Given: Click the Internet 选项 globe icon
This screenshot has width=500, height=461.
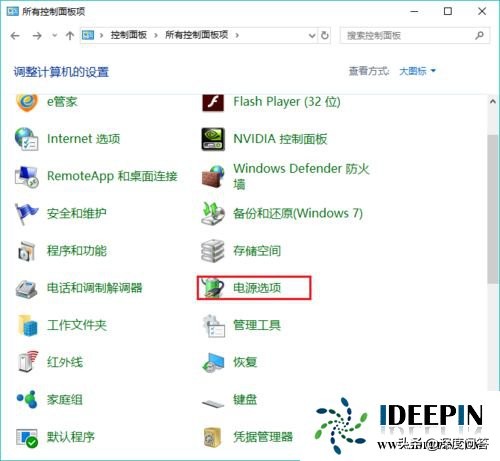Looking at the screenshot, I should (27, 139).
